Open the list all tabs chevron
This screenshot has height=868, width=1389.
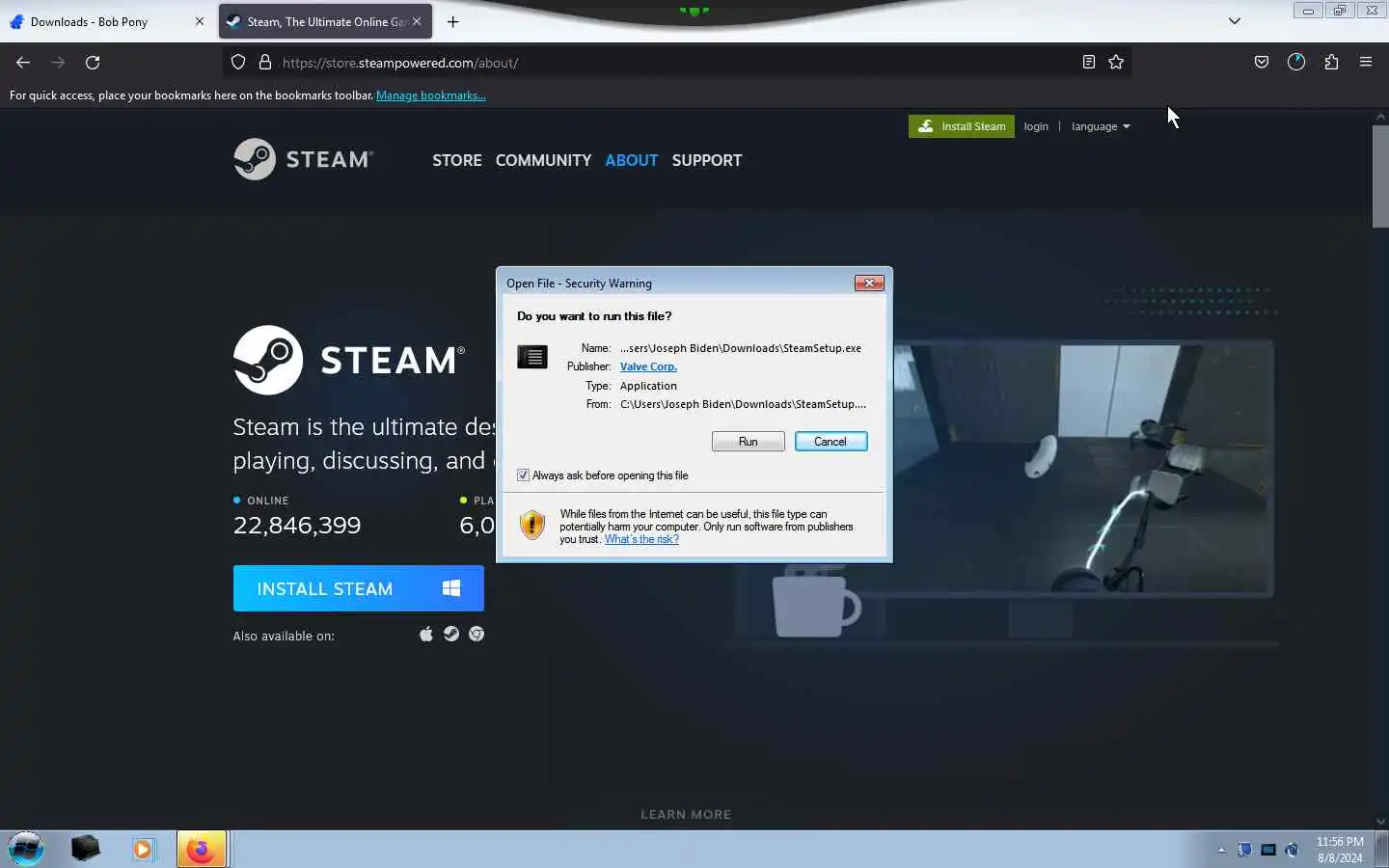pyautogui.click(x=1234, y=20)
